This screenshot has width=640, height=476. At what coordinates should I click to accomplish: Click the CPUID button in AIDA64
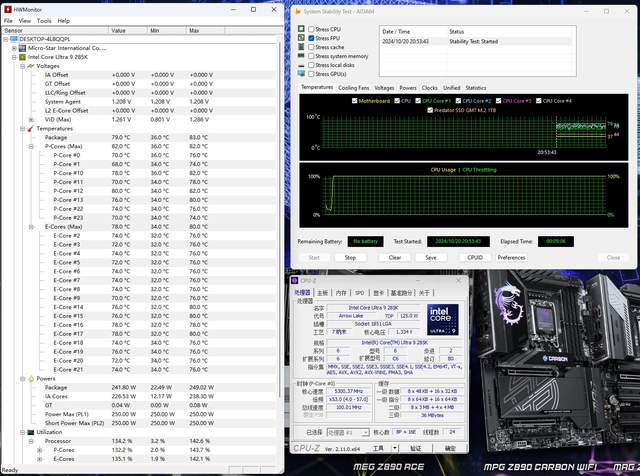coord(475,258)
